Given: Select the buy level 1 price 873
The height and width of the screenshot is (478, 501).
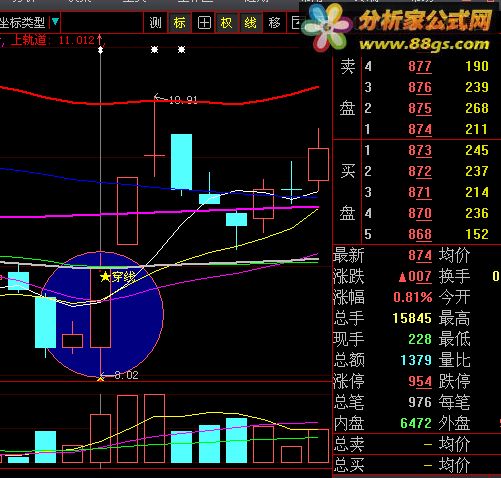Looking at the screenshot, I should 420,150.
